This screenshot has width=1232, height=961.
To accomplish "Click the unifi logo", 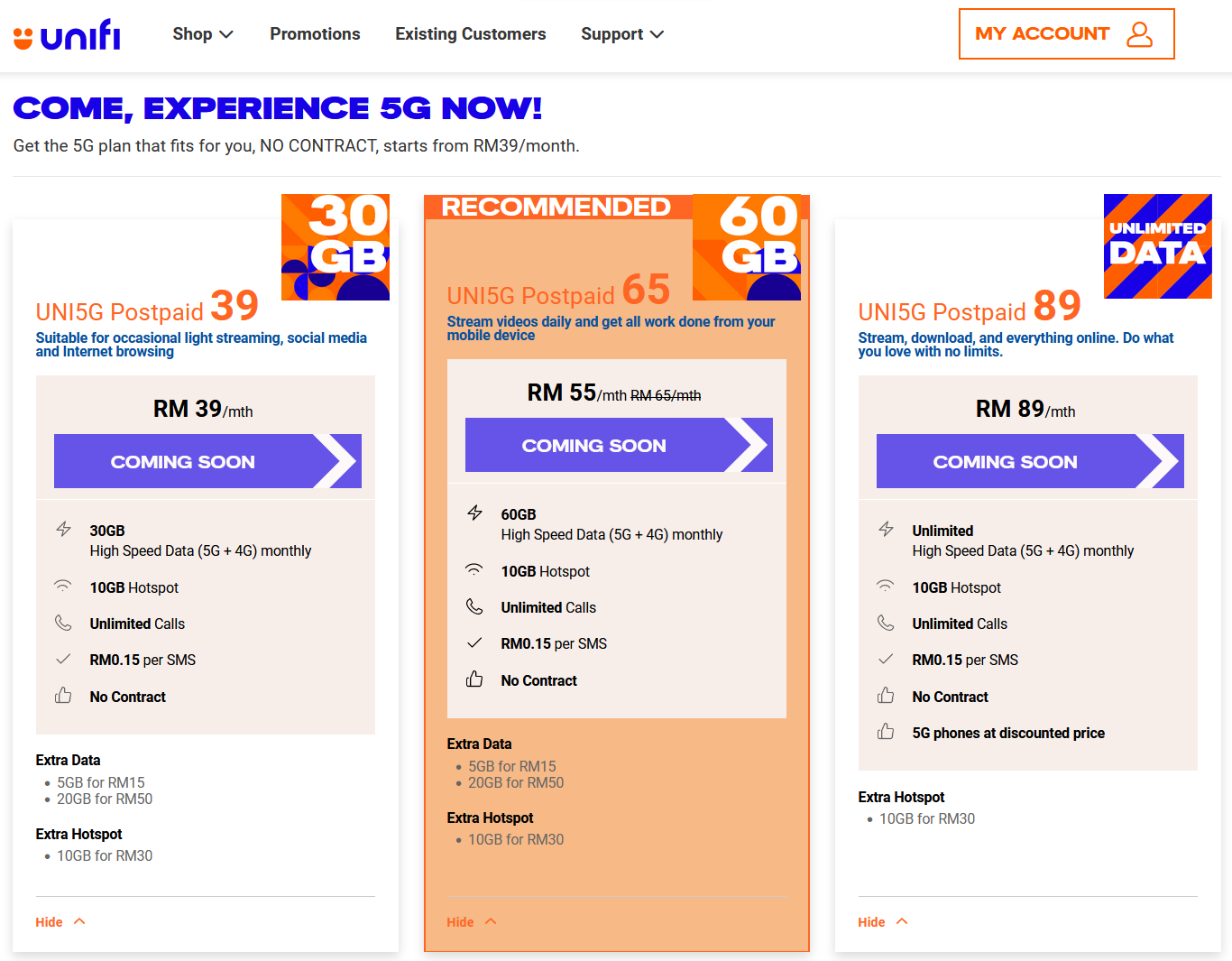I will pyautogui.click(x=67, y=34).
